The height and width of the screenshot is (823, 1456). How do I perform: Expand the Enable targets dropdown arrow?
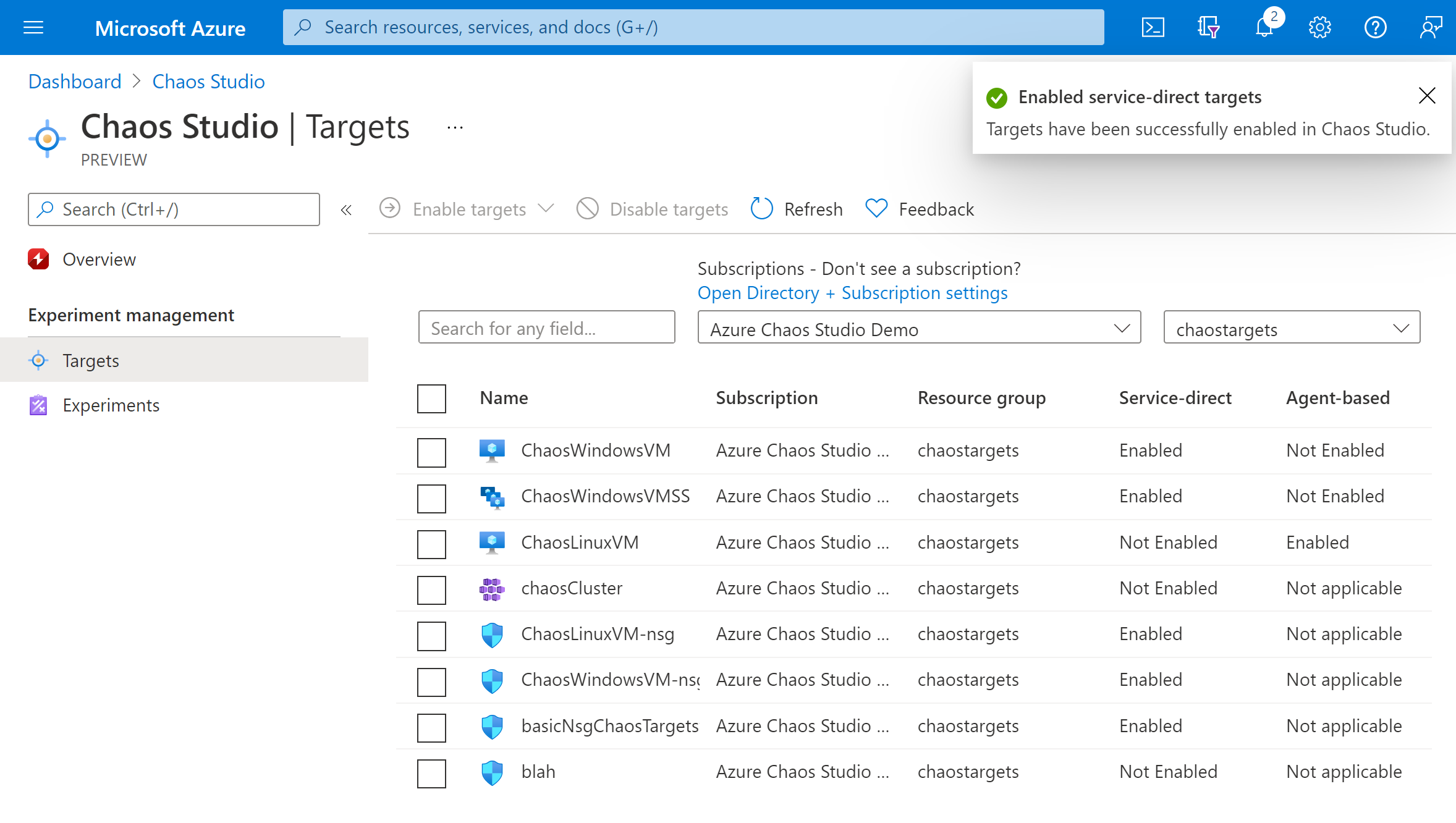tap(547, 208)
